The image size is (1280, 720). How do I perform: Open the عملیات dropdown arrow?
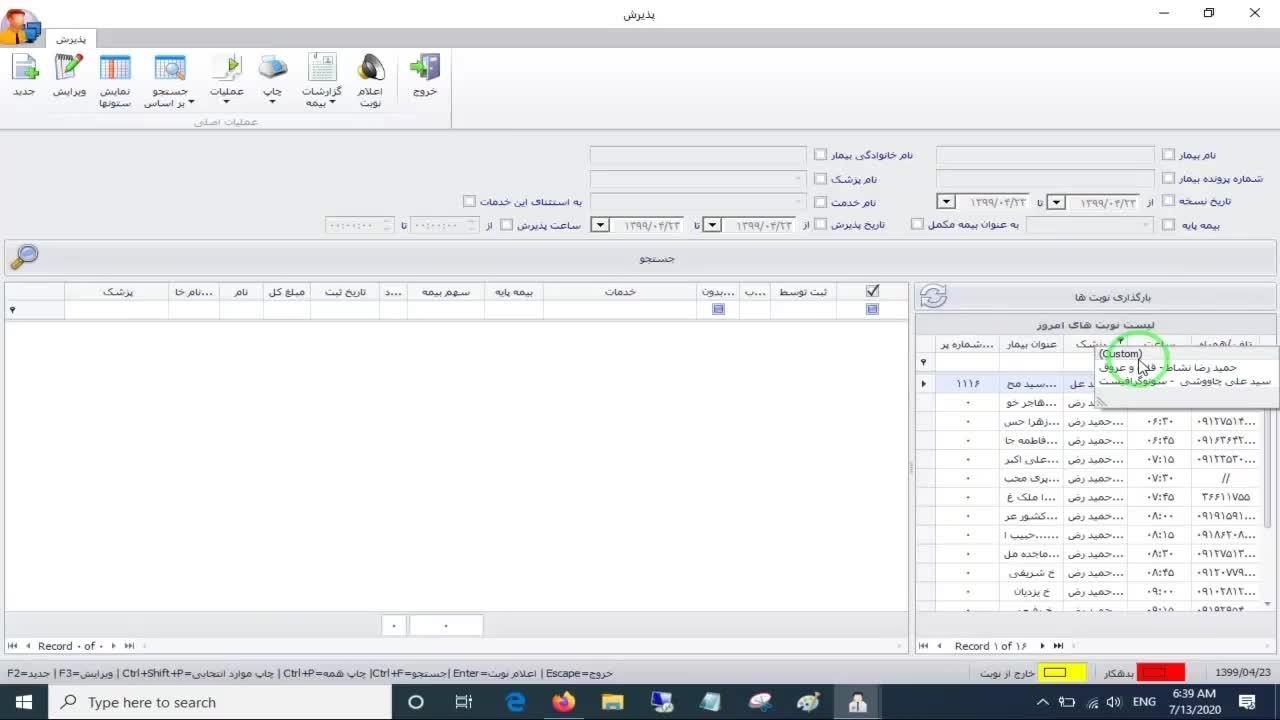click(226, 102)
